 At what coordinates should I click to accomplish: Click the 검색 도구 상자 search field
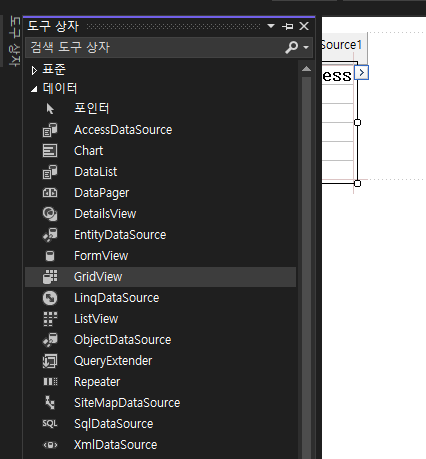(157, 47)
